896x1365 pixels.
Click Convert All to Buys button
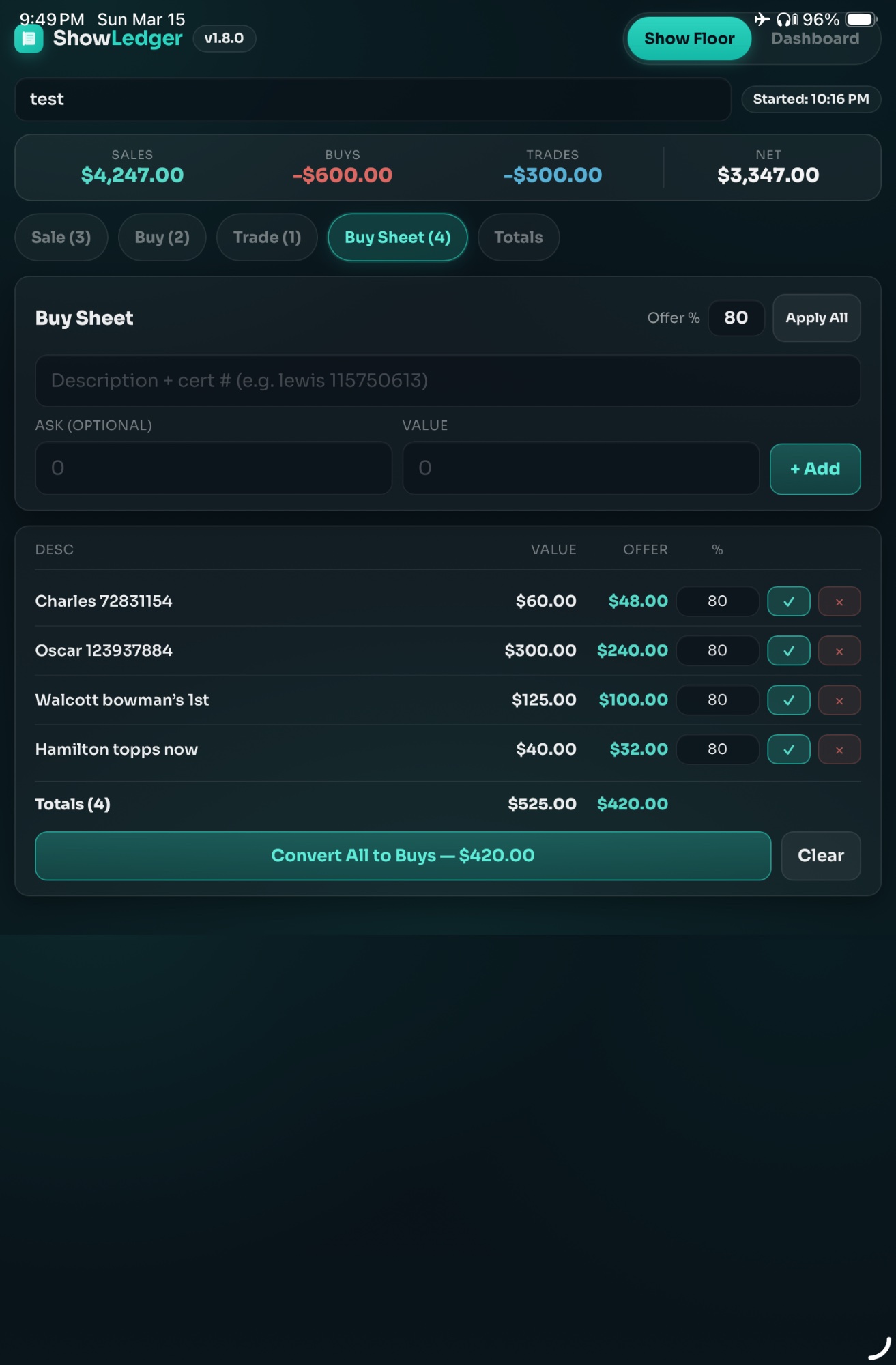pyautogui.click(x=403, y=856)
